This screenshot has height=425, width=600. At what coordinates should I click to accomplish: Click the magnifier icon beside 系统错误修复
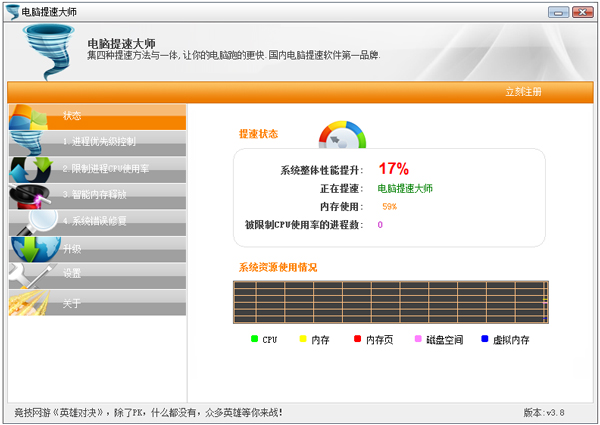click(x=38, y=222)
